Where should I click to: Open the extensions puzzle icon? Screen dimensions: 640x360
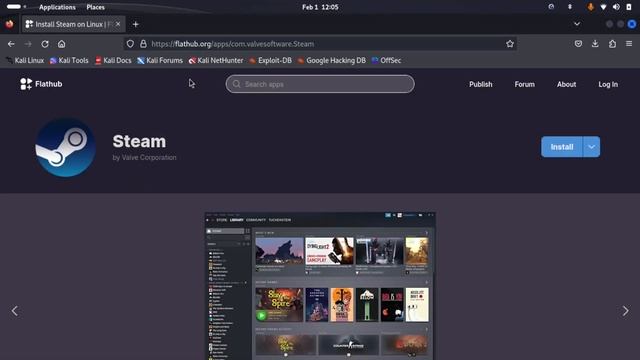[x=612, y=44]
